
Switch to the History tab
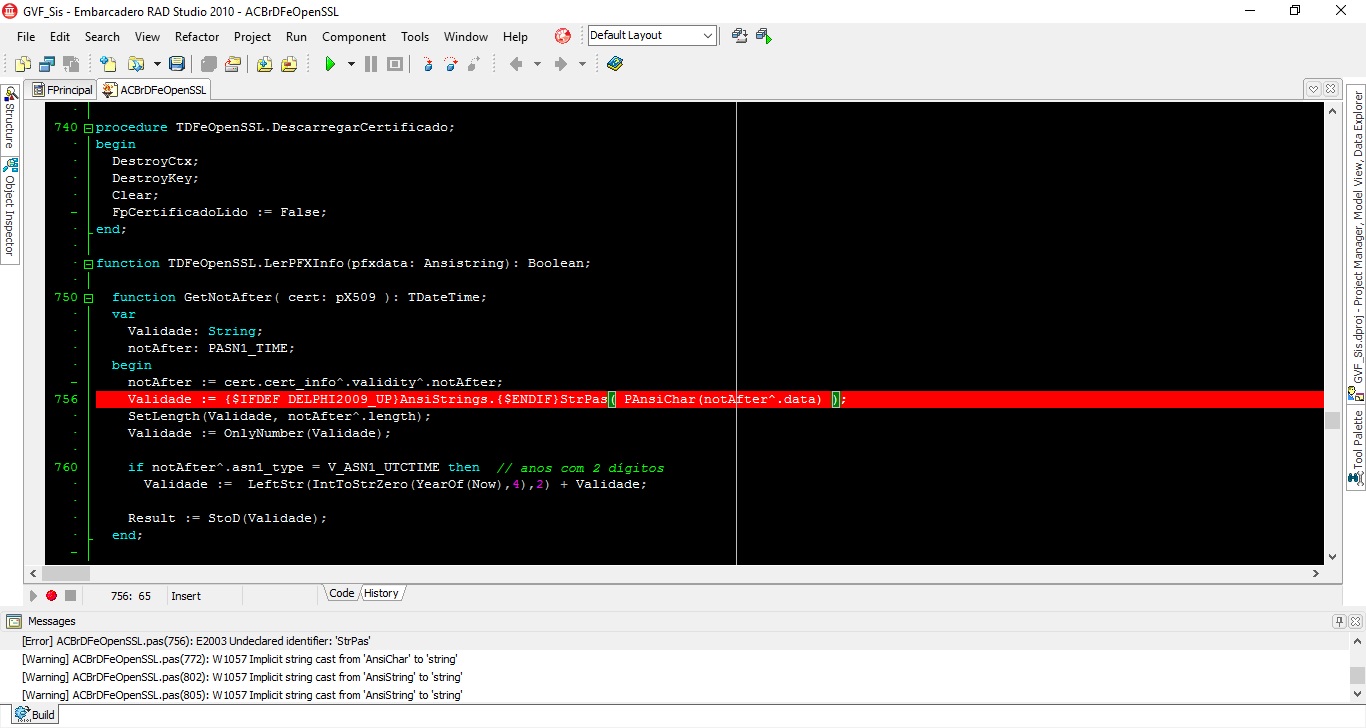[x=381, y=593]
